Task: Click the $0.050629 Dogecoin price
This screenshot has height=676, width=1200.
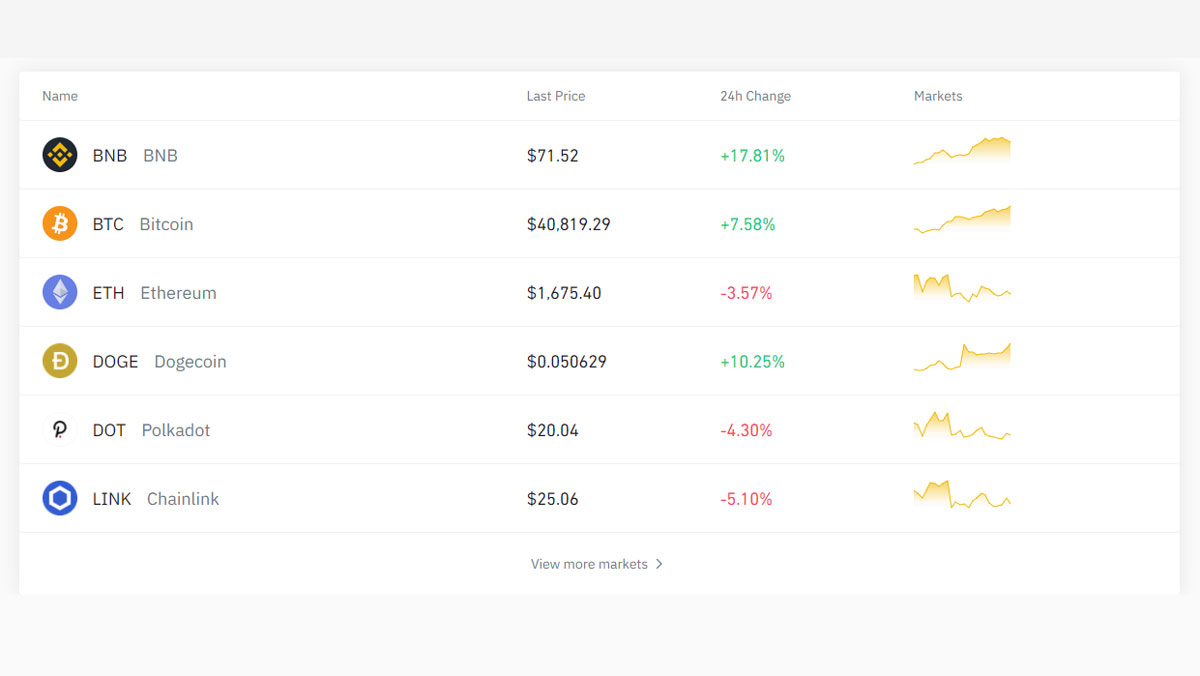Action: [567, 362]
